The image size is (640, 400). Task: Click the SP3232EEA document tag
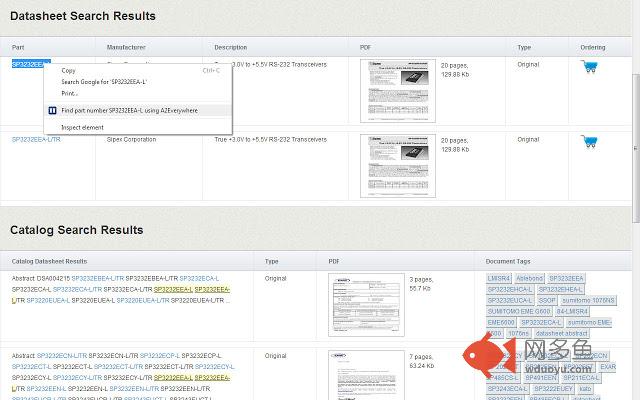(x=566, y=278)
